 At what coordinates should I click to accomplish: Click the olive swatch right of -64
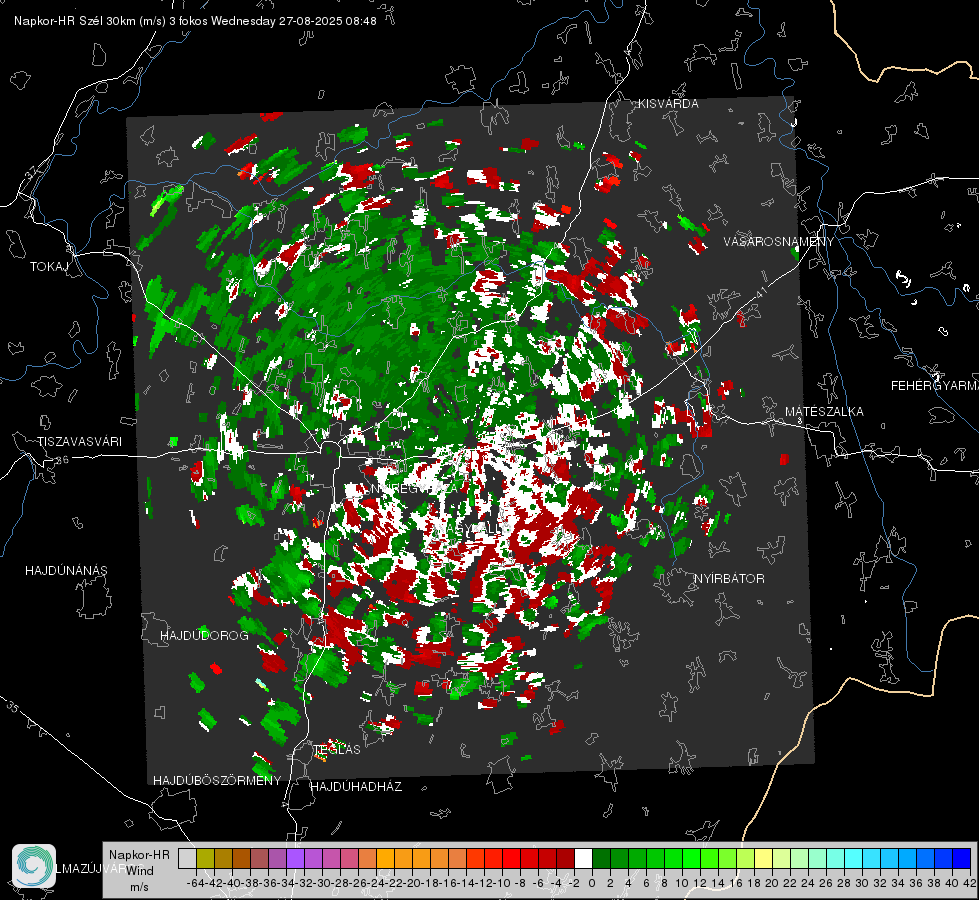[205, 858]
